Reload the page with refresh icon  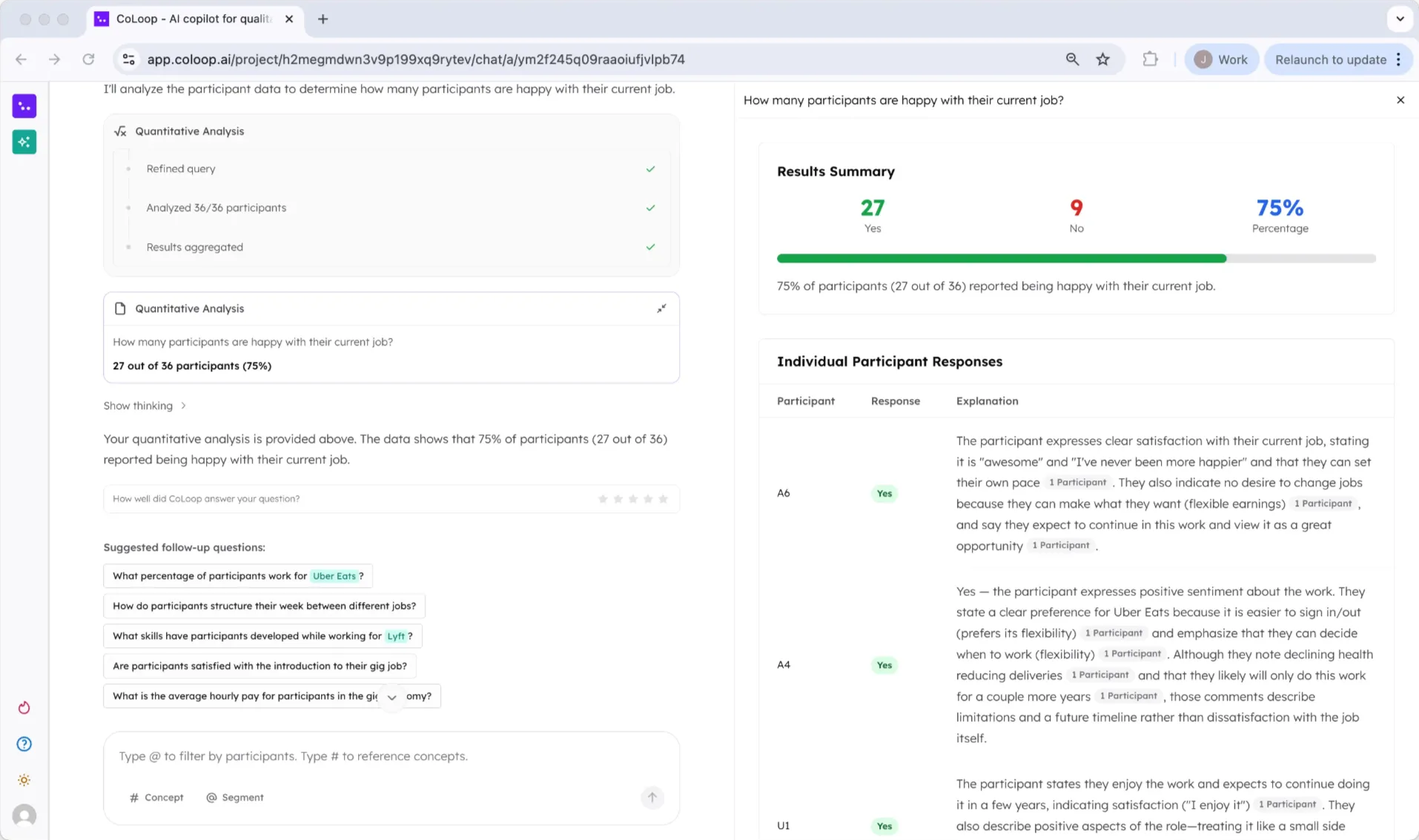88,59
